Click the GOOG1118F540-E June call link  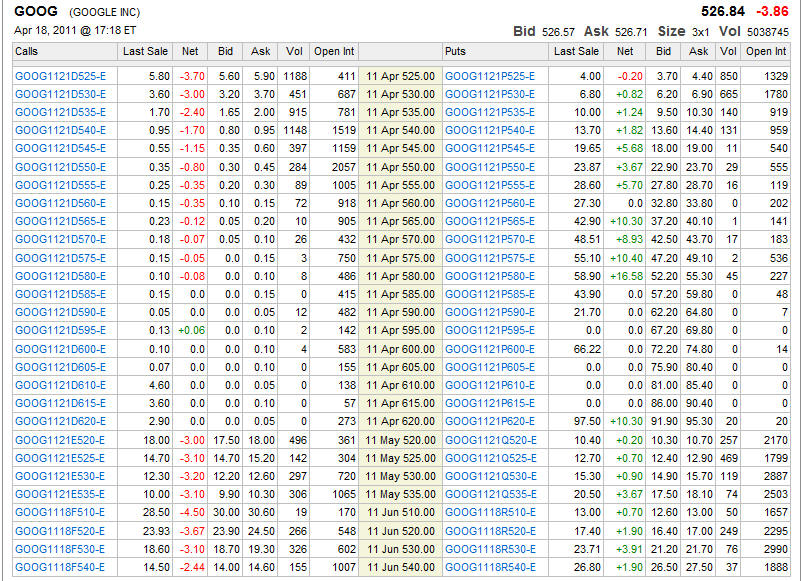pos(60,567)
